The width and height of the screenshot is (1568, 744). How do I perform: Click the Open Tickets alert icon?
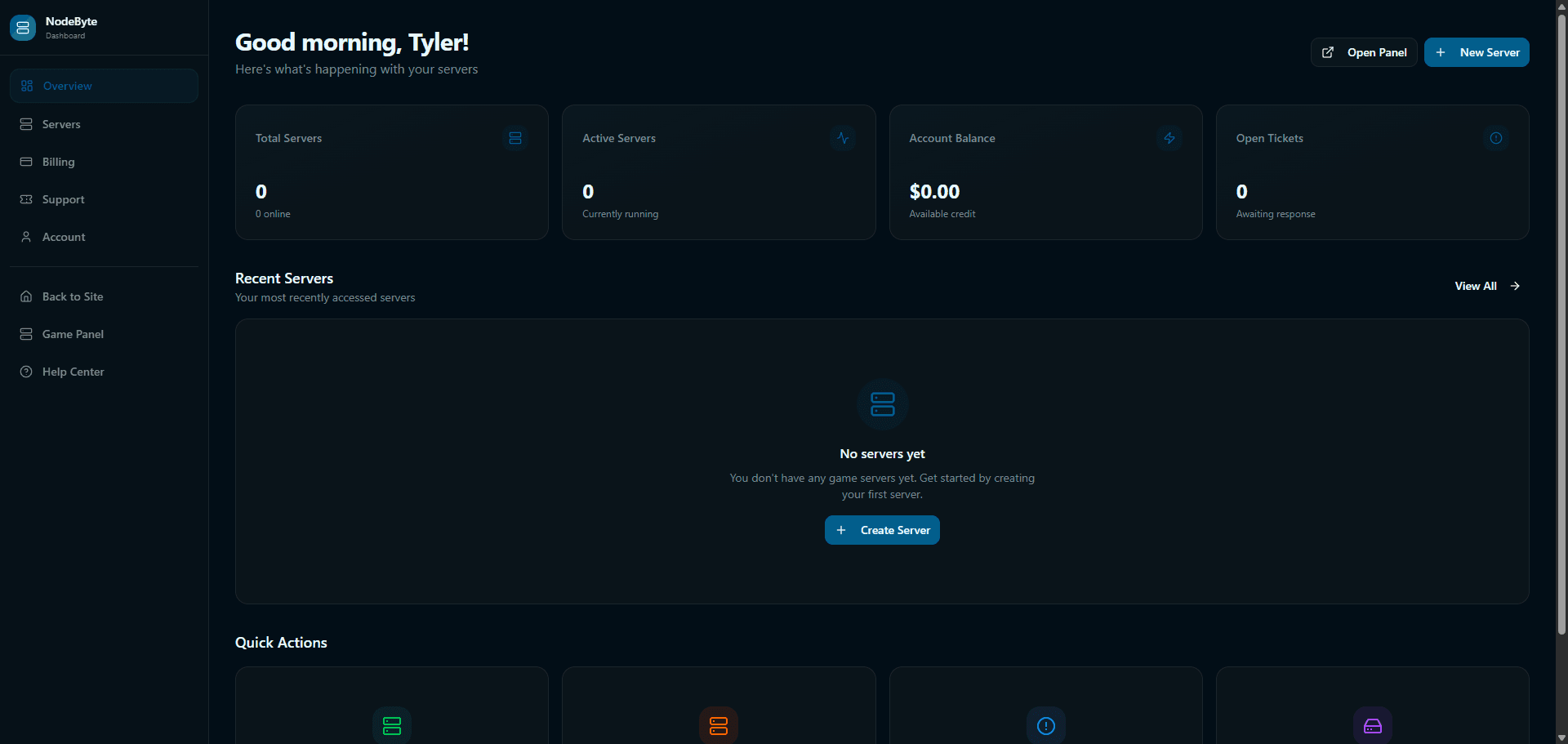[x=1496, y=138]
